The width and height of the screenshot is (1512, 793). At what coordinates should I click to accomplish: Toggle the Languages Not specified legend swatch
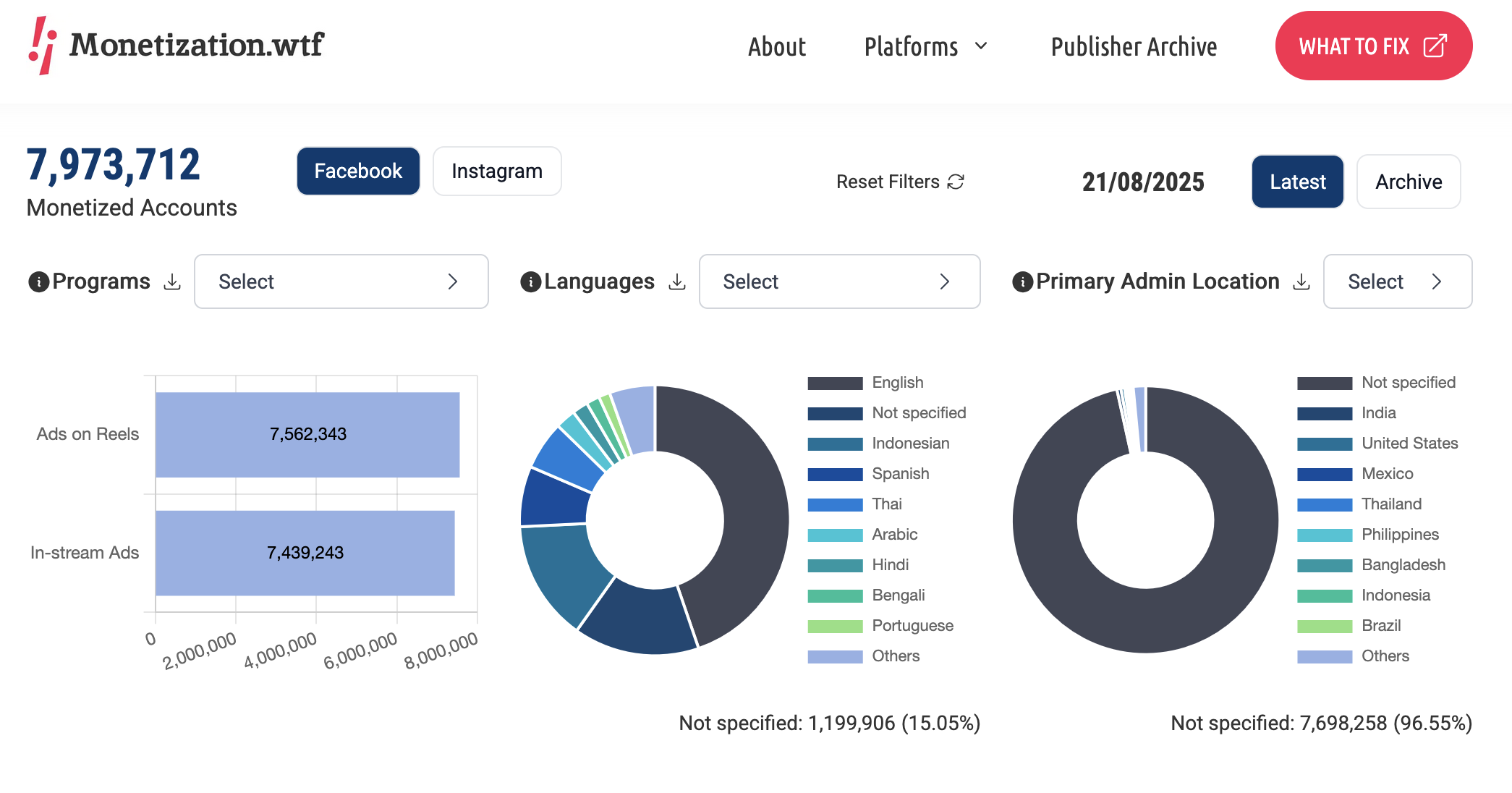835,413
